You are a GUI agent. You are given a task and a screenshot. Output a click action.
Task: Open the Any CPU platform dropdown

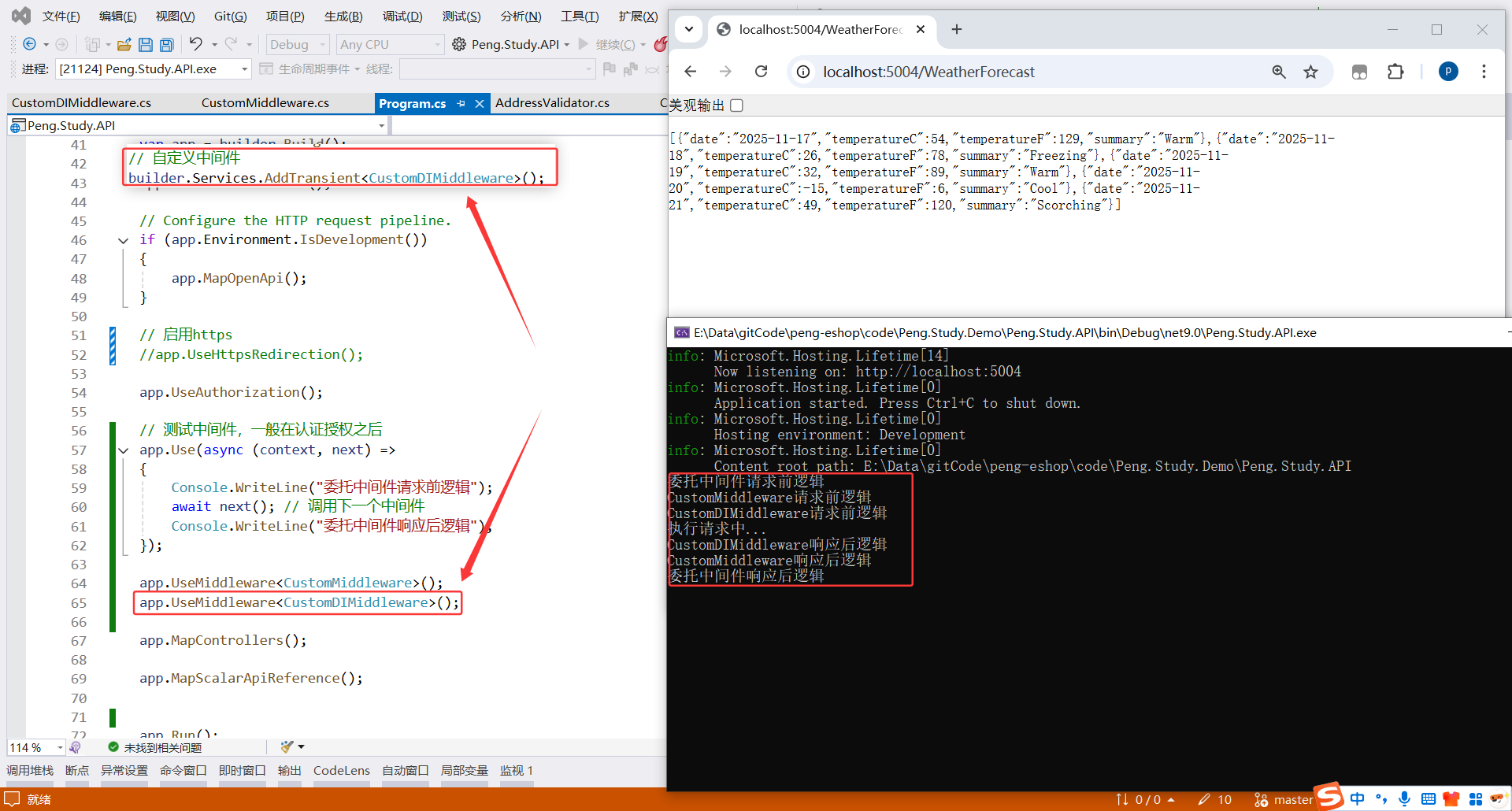click(x=391, y=45)
